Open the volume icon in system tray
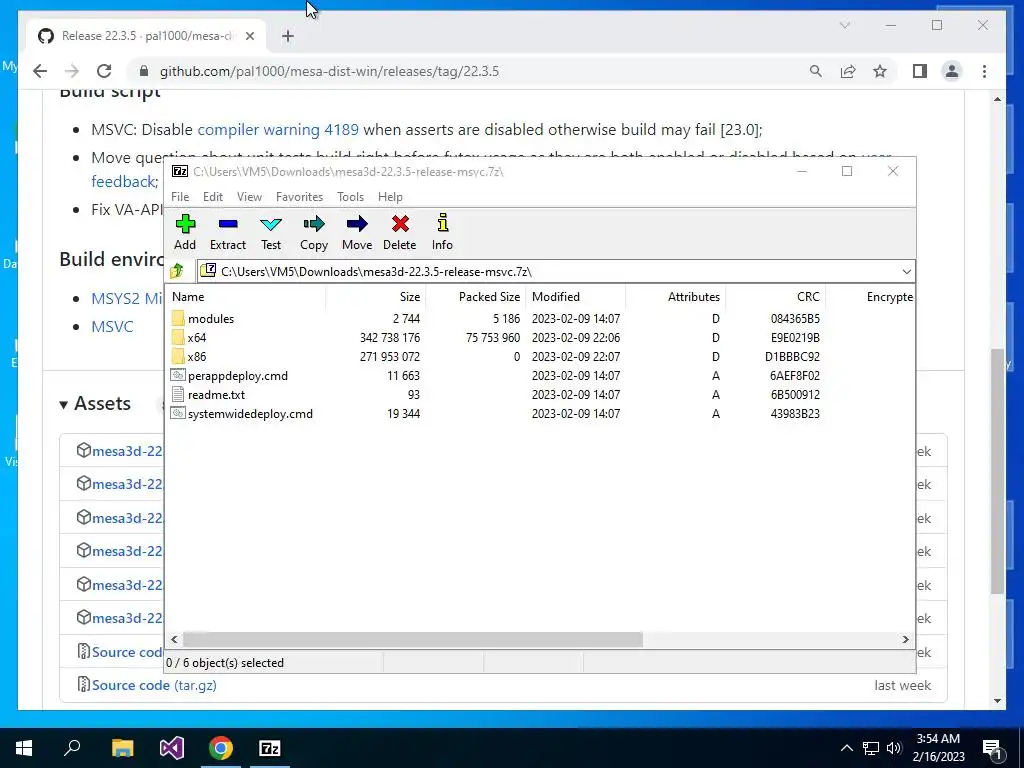Image resolution: width=1024 pixels, height=768 pixels. (894, 748)
